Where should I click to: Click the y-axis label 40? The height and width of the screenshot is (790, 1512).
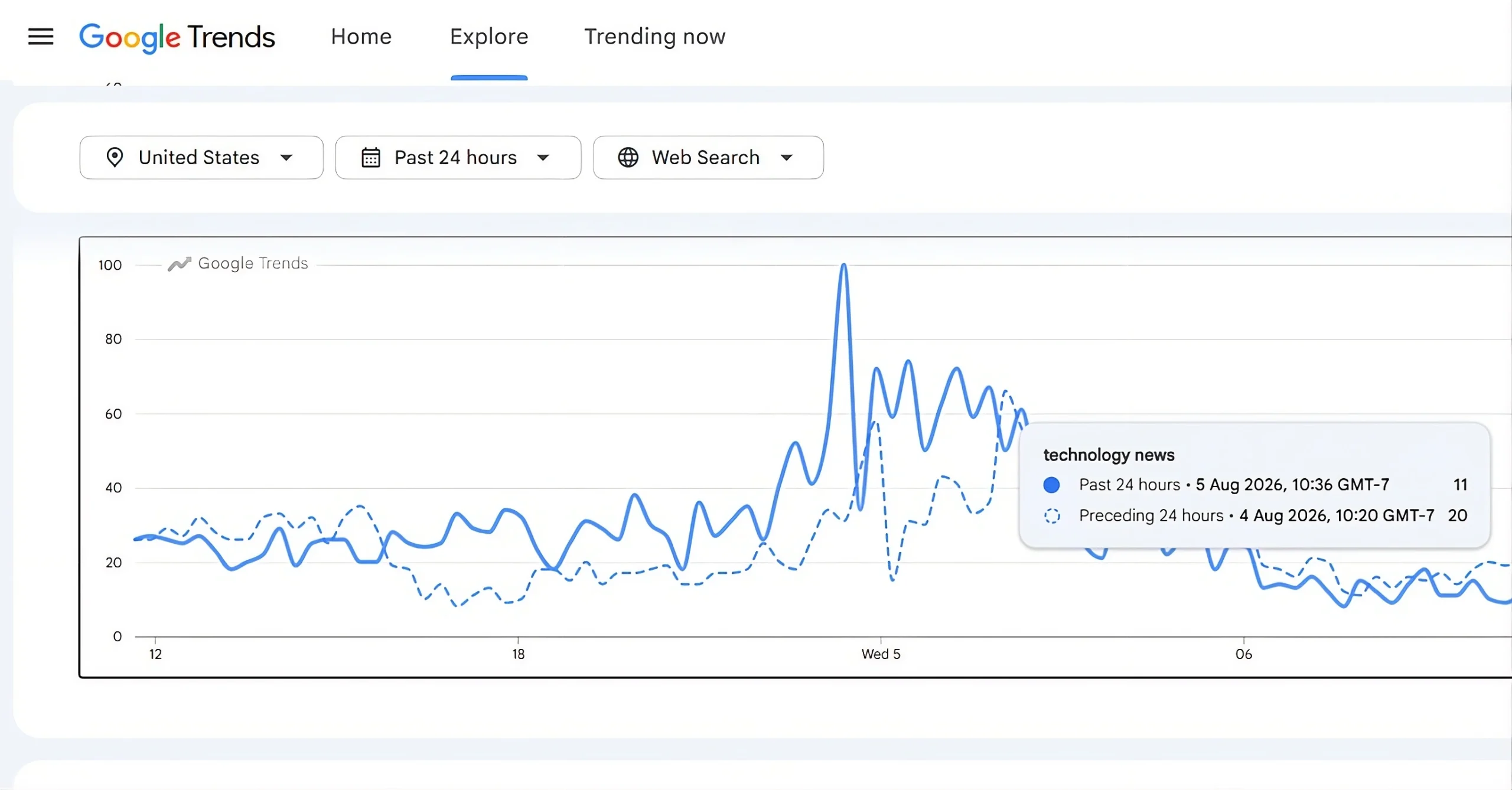click(113, 488)
